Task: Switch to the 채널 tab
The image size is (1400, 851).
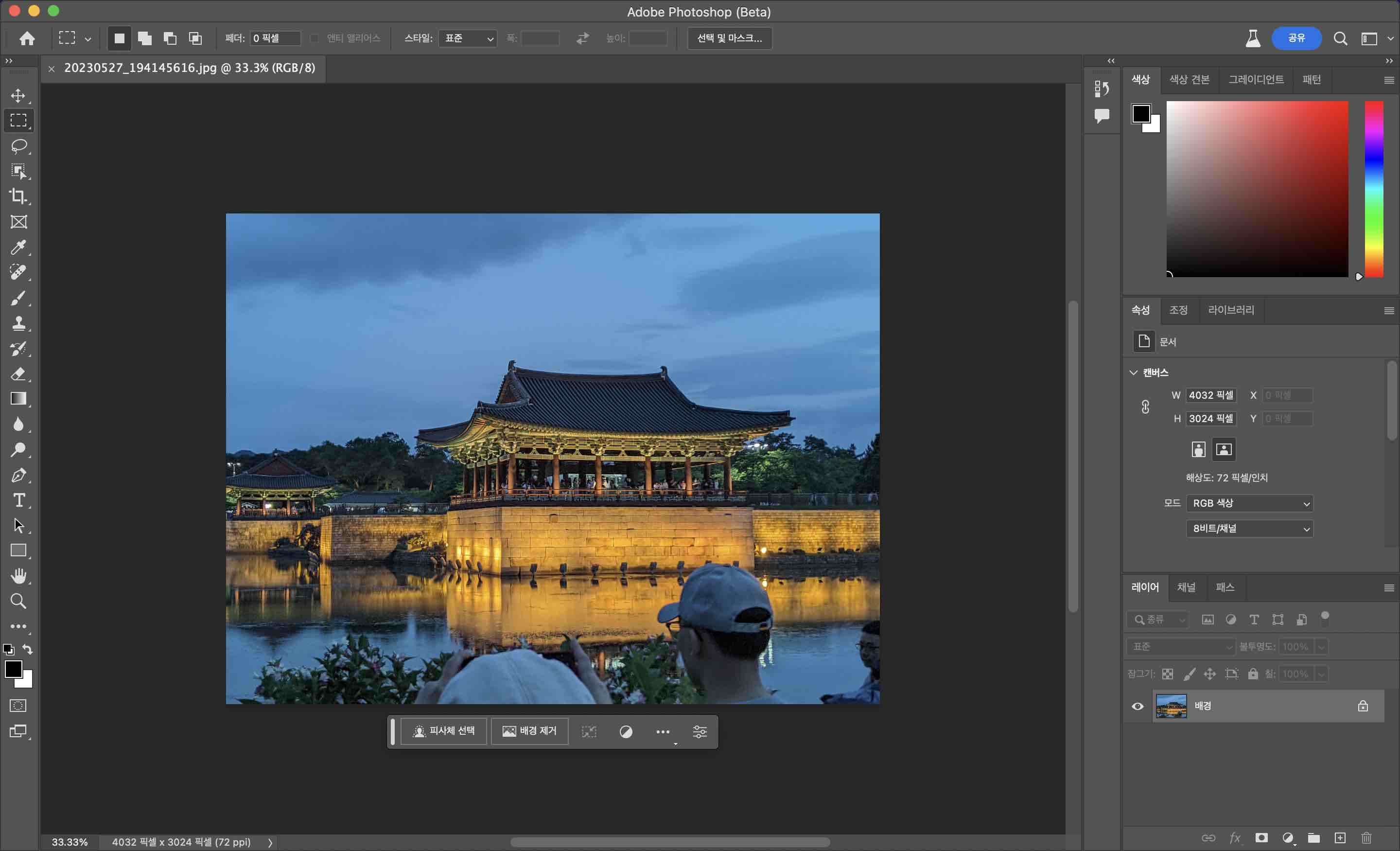Action: (x=1186, y=587)
